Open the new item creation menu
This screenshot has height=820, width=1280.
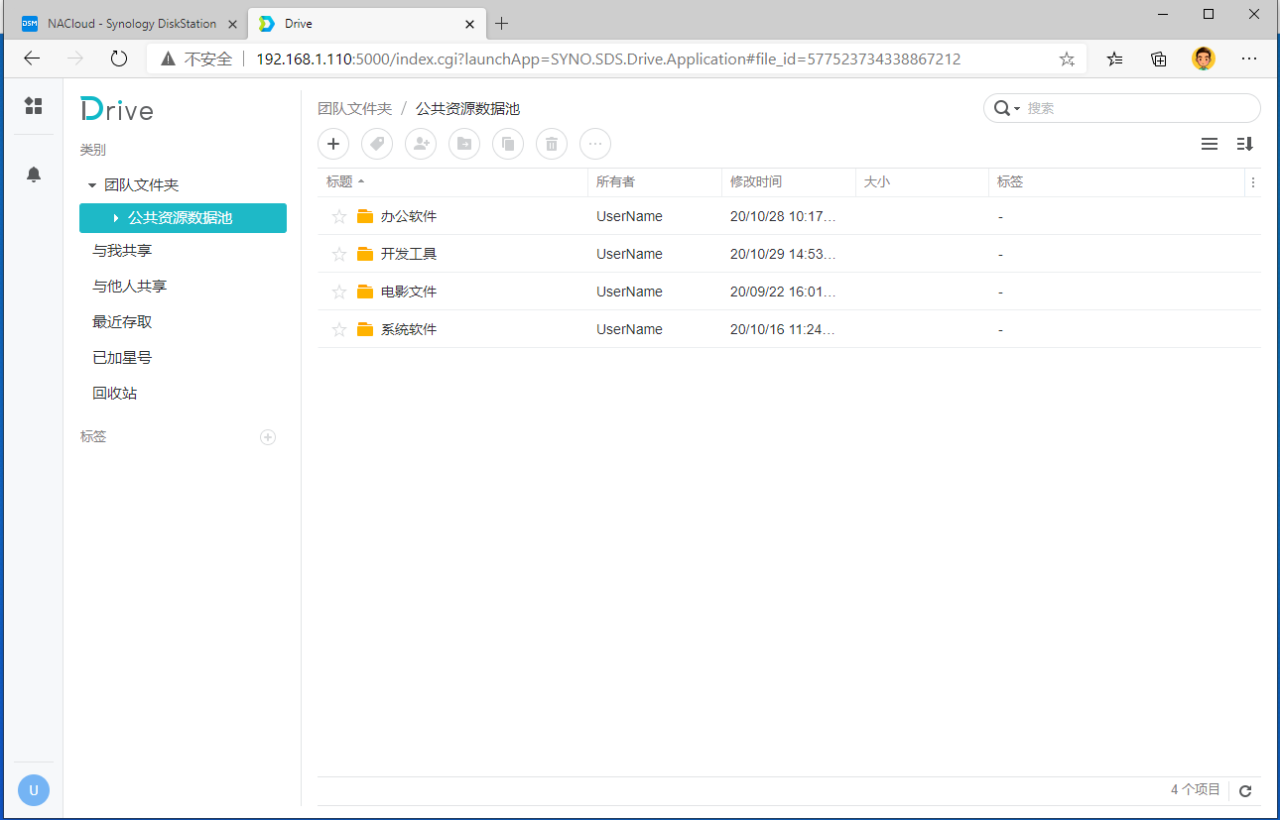(x=333, y=143)
